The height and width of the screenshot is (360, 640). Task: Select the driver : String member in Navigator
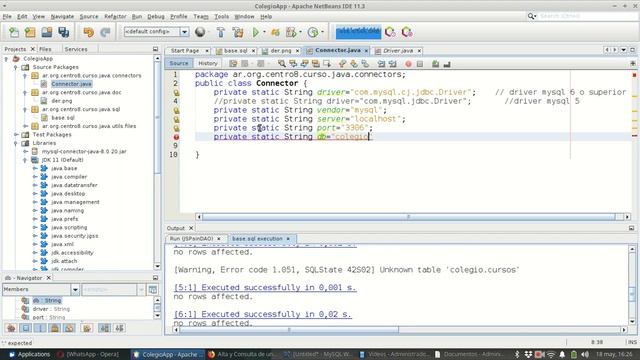51,309
